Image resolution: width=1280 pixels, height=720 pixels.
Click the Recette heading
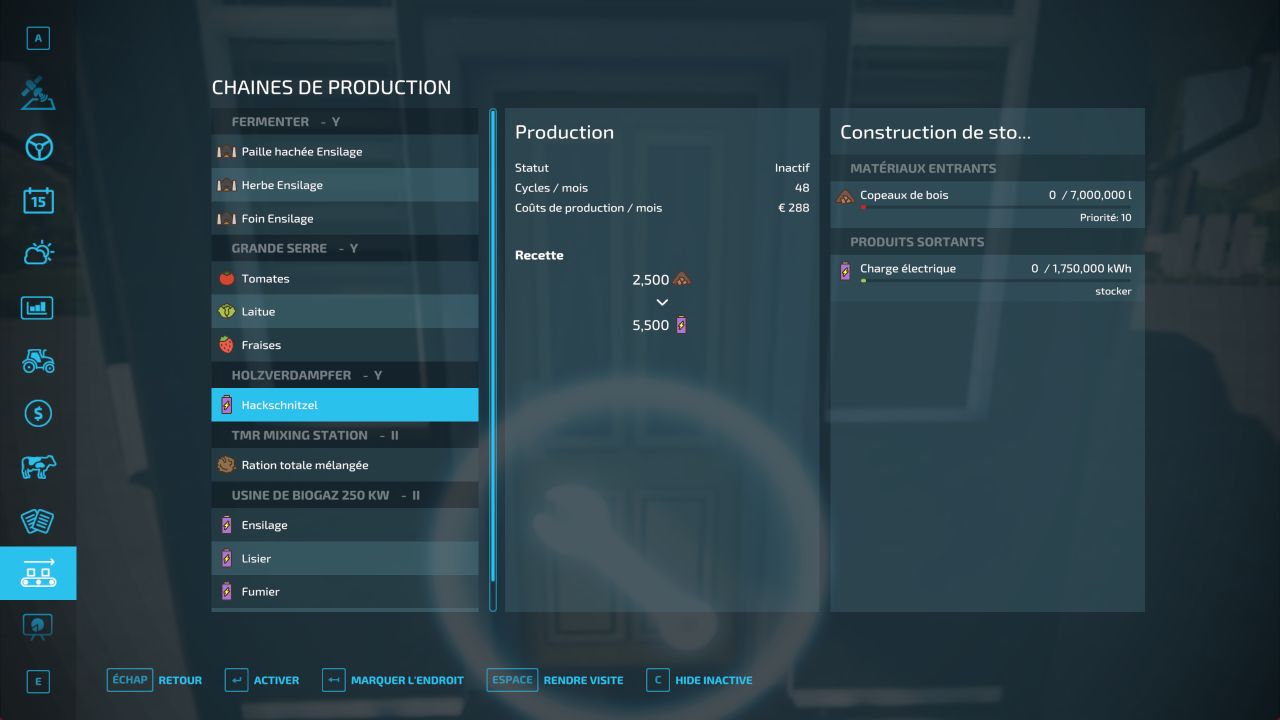point(539,255)
